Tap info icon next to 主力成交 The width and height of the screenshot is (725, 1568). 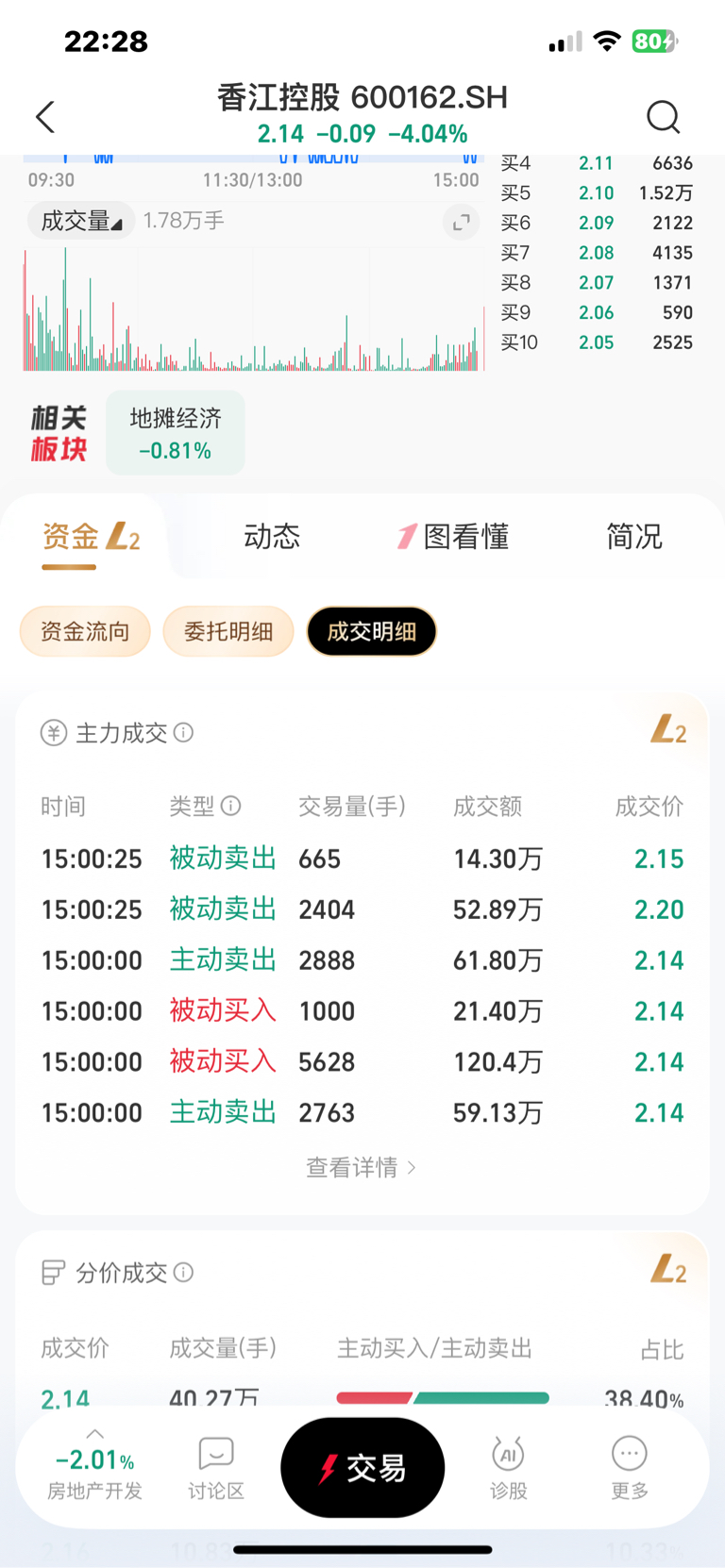[x=184, y=732]
